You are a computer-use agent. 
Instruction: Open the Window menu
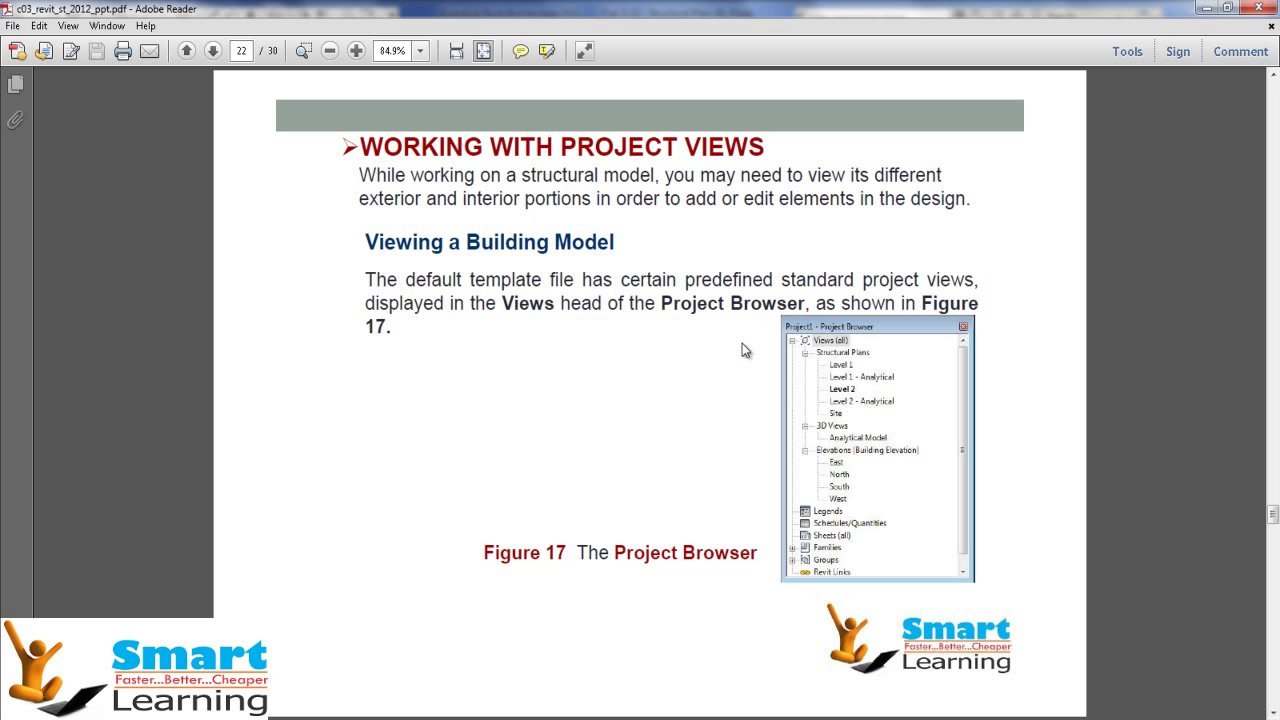pos(107,26)
